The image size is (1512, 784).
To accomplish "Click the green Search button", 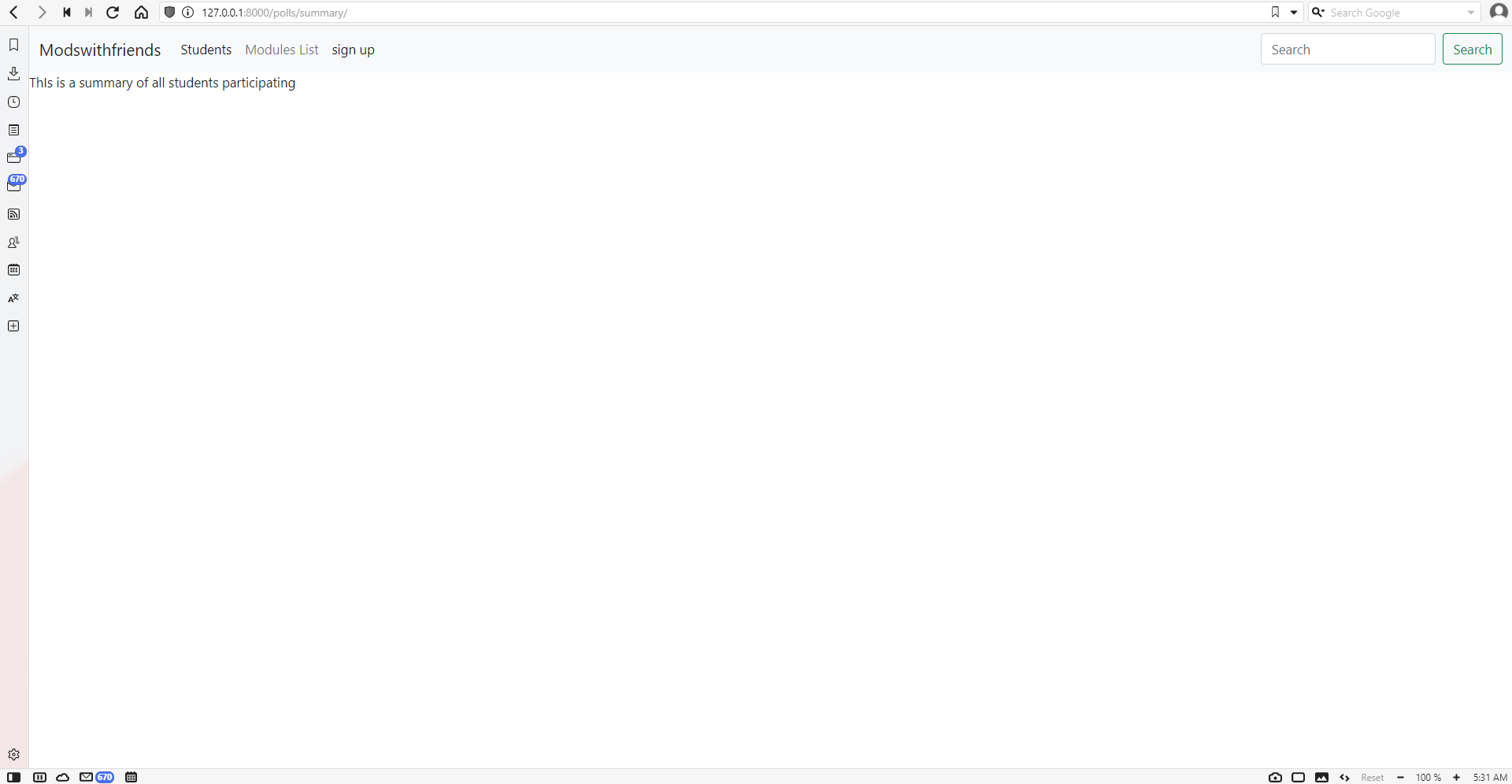I will pos(1472,49).
